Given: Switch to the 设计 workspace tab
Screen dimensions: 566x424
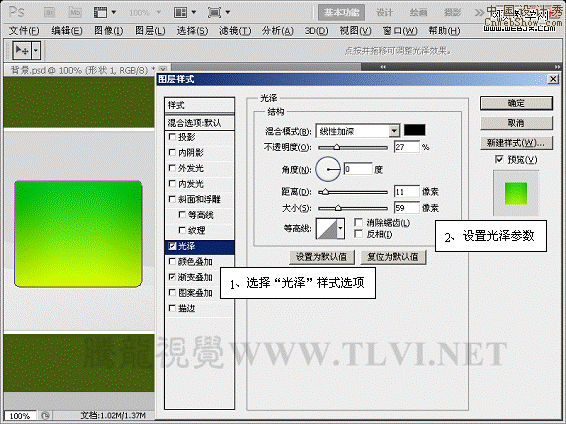Looking at the screenshot, I should pyautogui.click(x=384, y=13).
